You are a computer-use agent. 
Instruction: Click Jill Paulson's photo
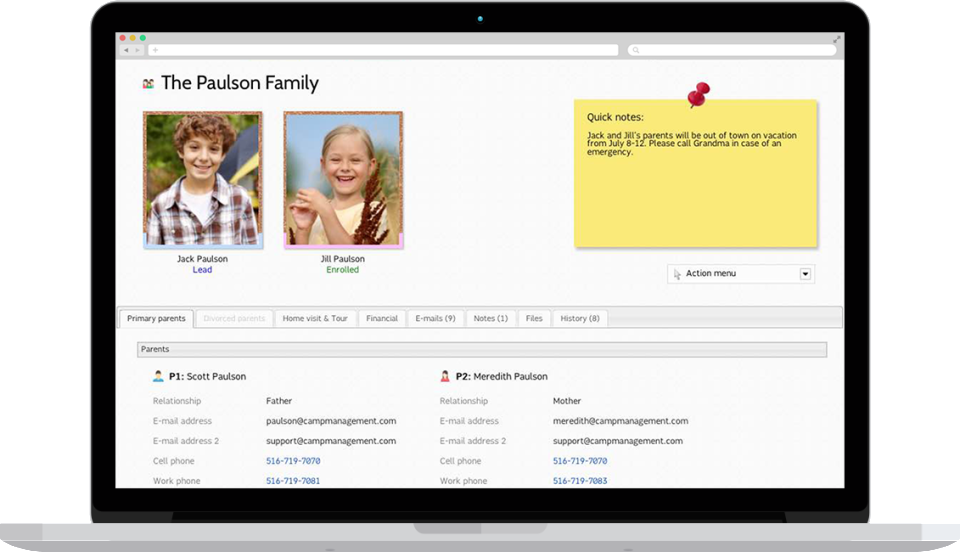[x=343, y=180]
